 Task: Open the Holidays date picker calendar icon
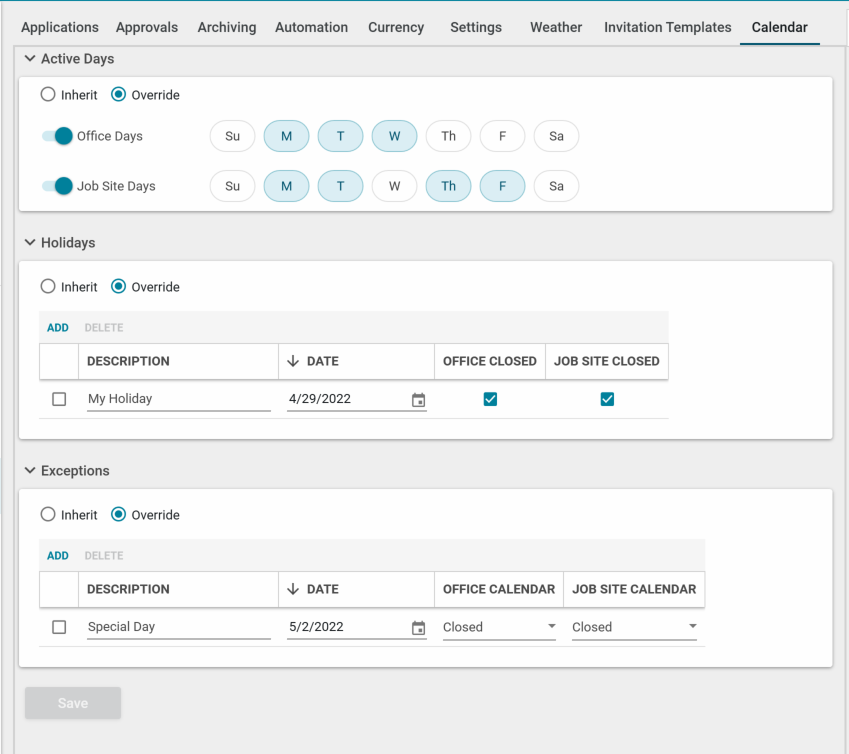click(418, 400)
